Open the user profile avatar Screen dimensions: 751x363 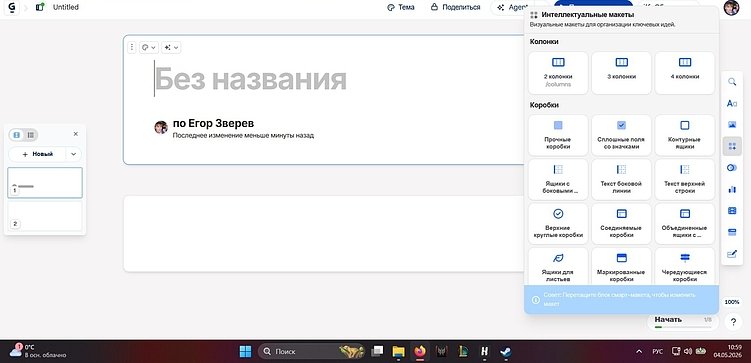731,8
